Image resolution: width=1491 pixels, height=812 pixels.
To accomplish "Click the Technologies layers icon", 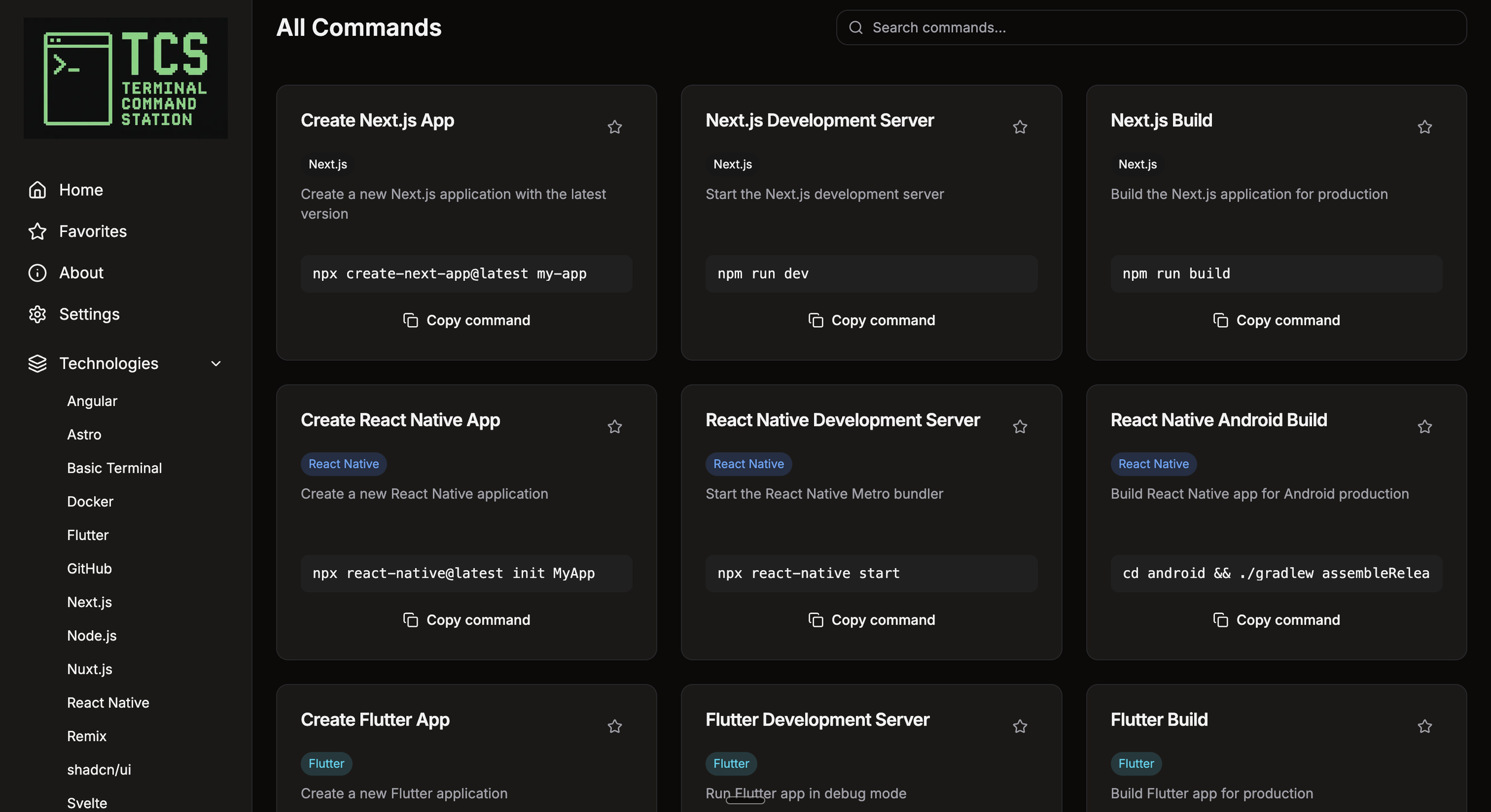I will pos(38,363).
